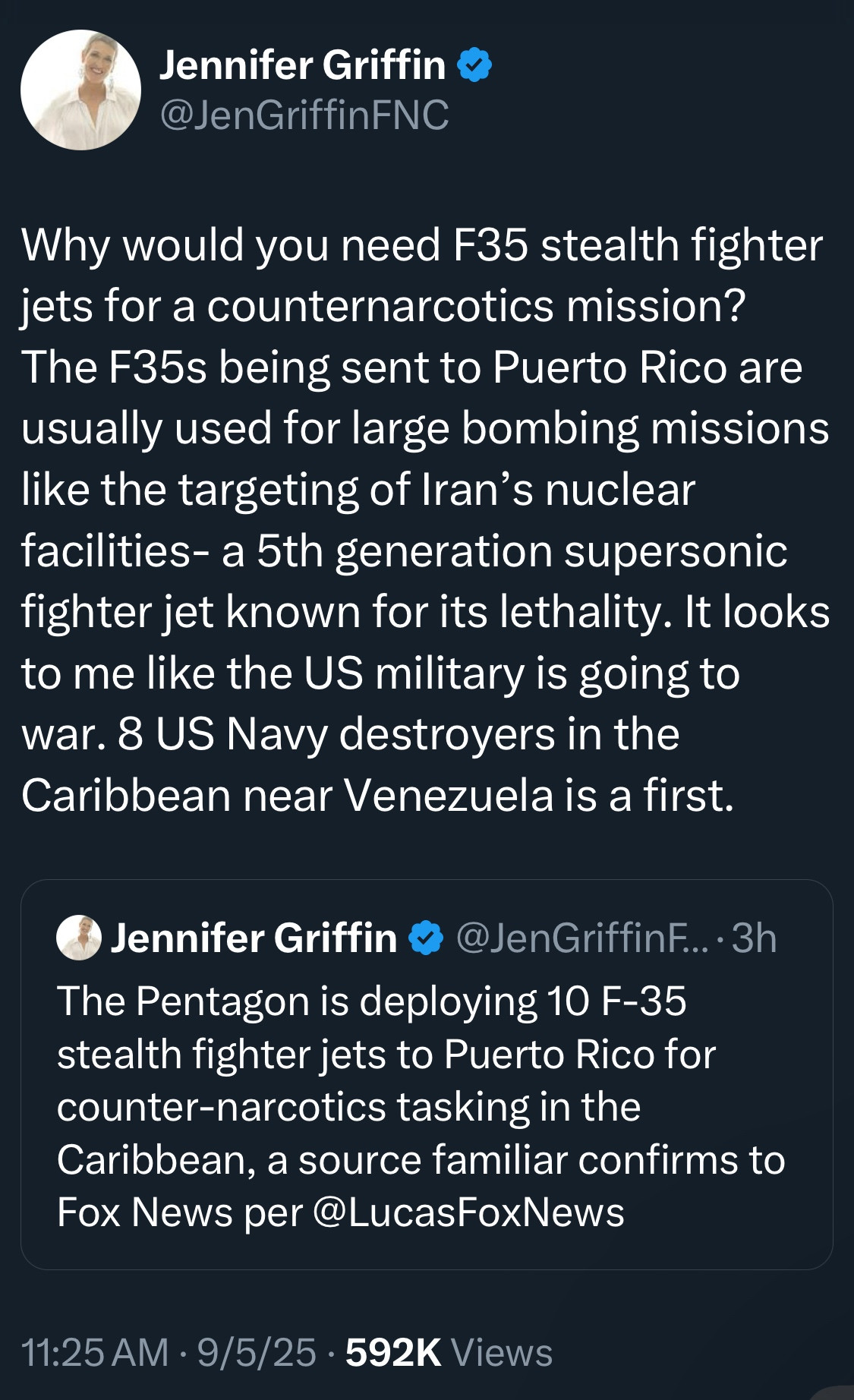View the 592K view count
The image size is (854, 1400).
tap(393, 1352)
